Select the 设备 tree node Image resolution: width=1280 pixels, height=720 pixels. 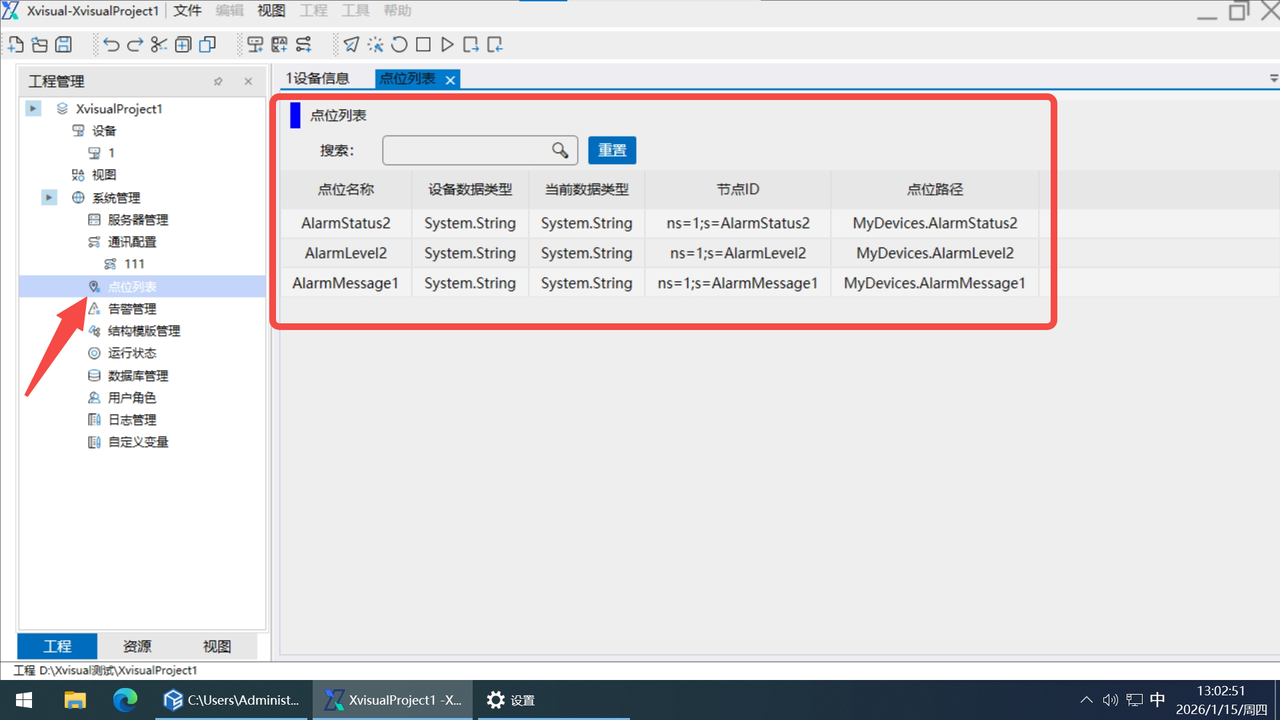[104, 131]
